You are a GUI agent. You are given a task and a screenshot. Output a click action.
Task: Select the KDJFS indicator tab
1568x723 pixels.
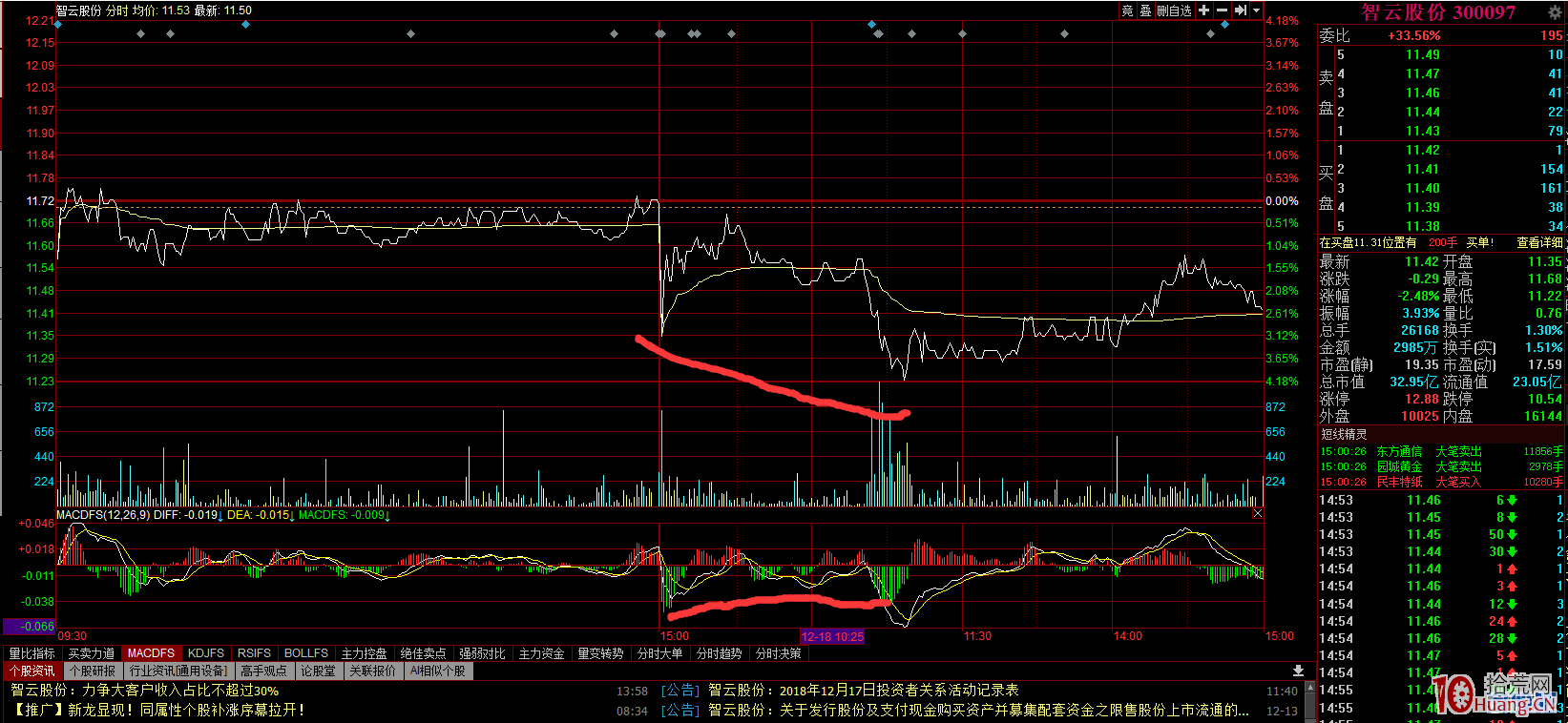point(206,653)
